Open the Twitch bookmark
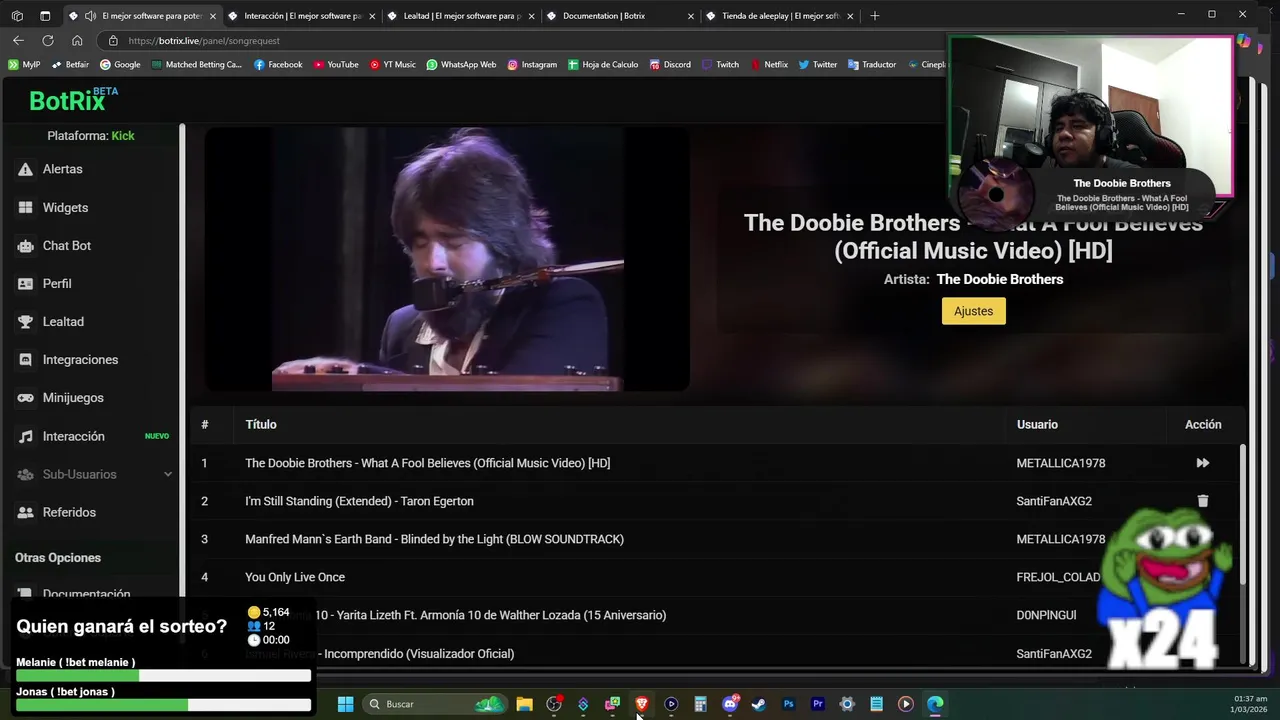1280x720 pixels. (720, 64)
